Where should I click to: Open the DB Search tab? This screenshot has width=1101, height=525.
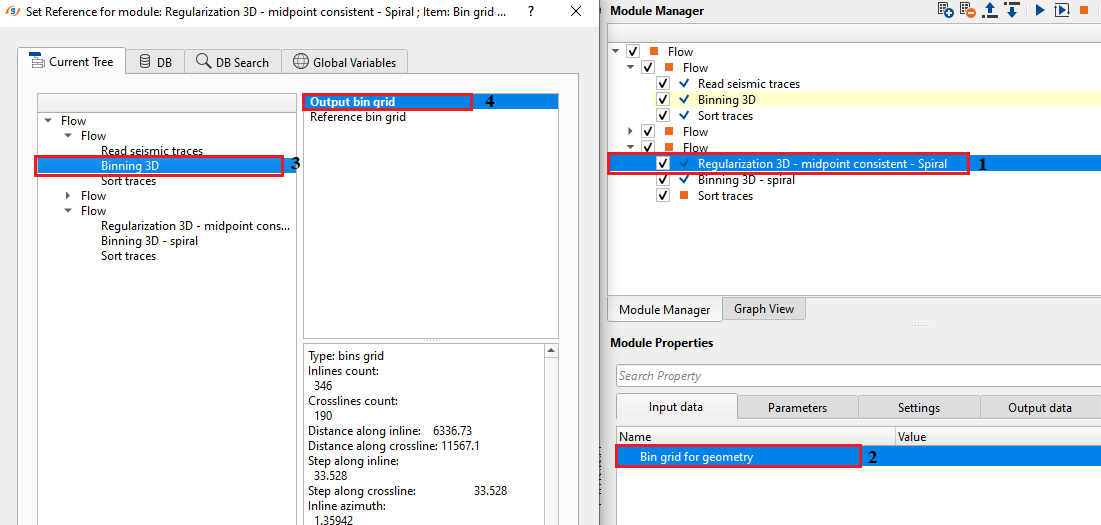[232, 62]
